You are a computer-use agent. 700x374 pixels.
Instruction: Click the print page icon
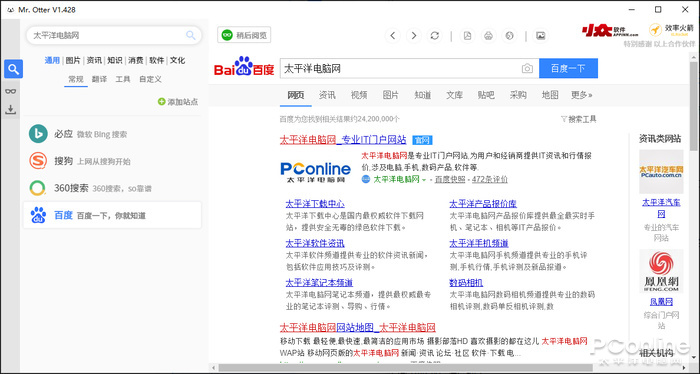pyautogui.click(x=488, y=36)
